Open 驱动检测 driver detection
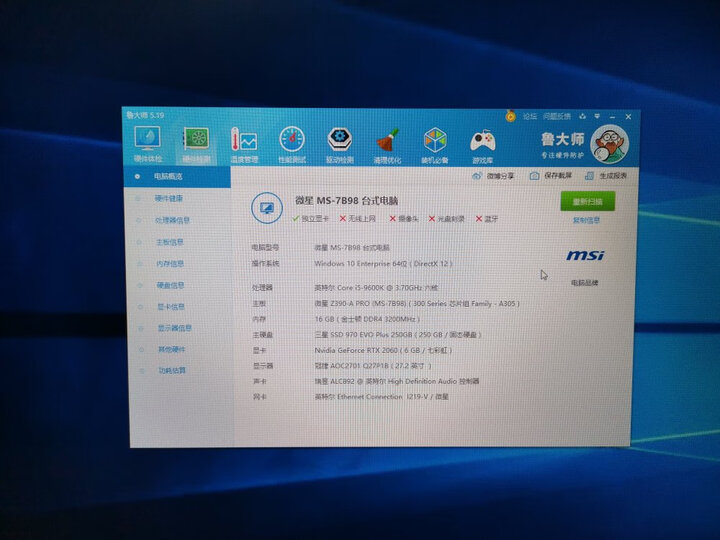 pyautogui.click(x=340, y=146)
